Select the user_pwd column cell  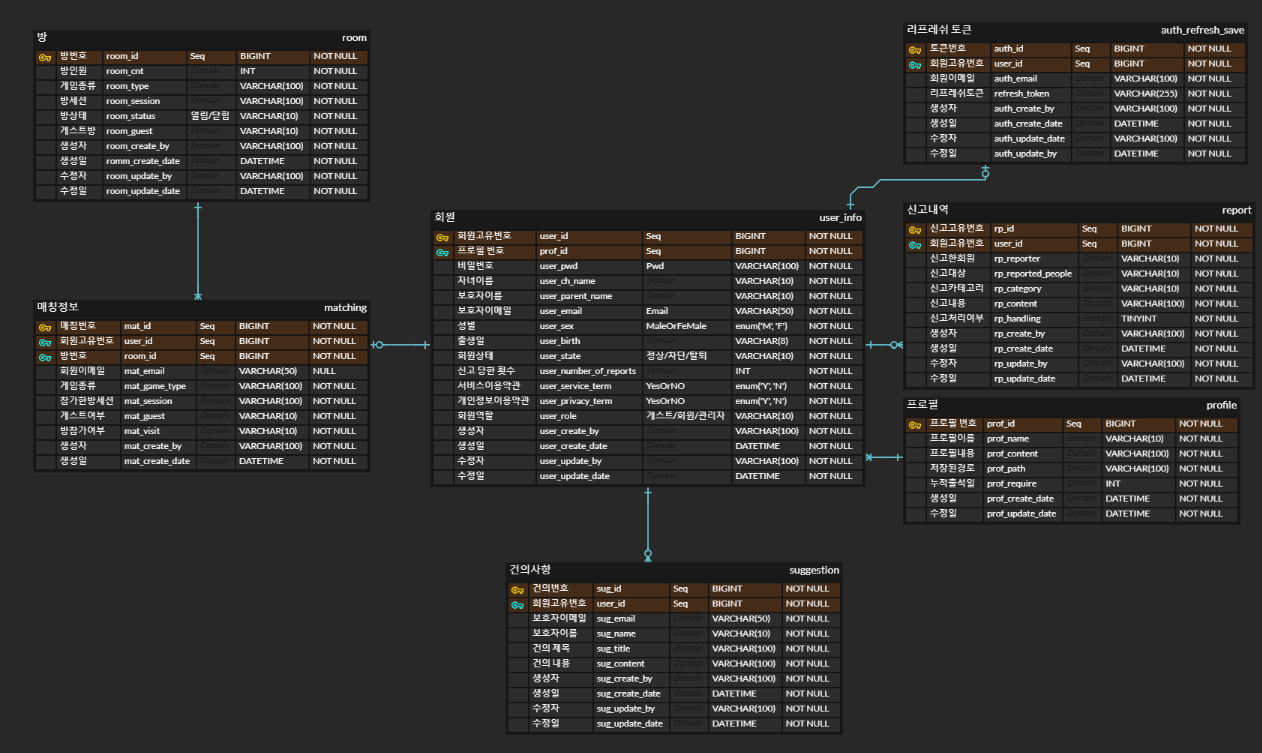(589, 266)
